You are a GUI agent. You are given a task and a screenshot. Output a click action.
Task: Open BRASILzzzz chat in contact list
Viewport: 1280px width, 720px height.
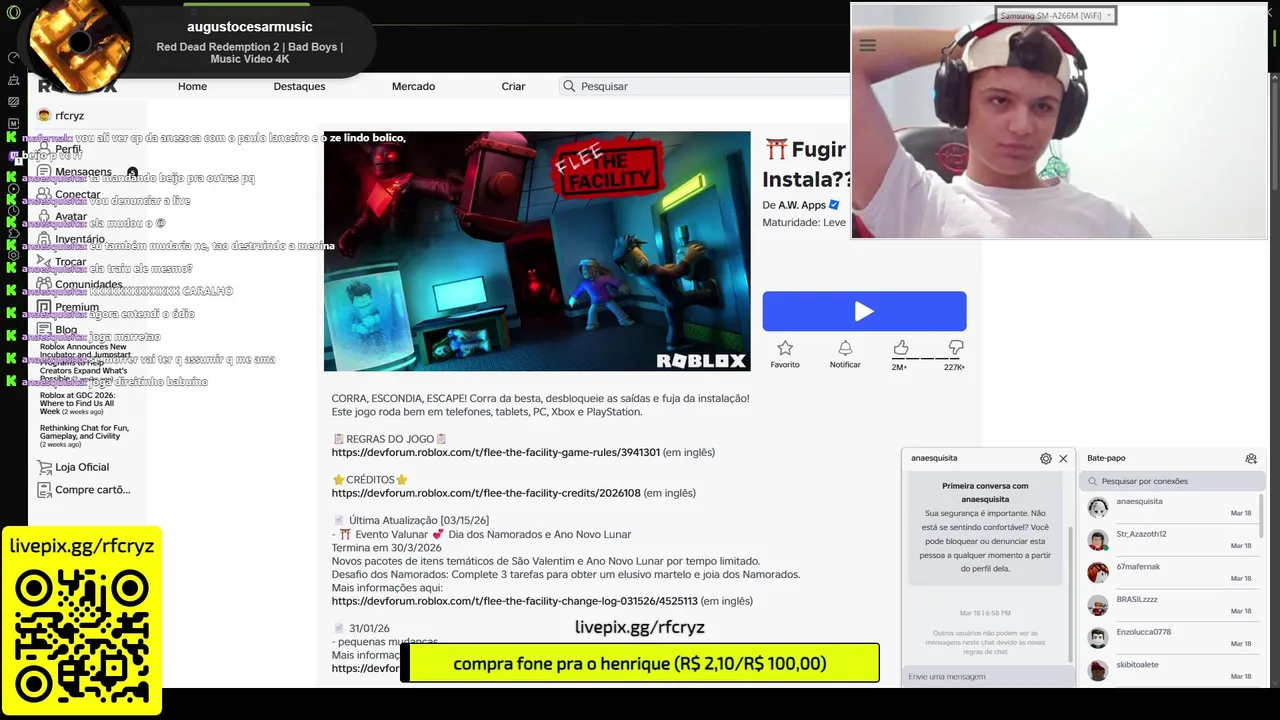click(x=1171, y=605)
